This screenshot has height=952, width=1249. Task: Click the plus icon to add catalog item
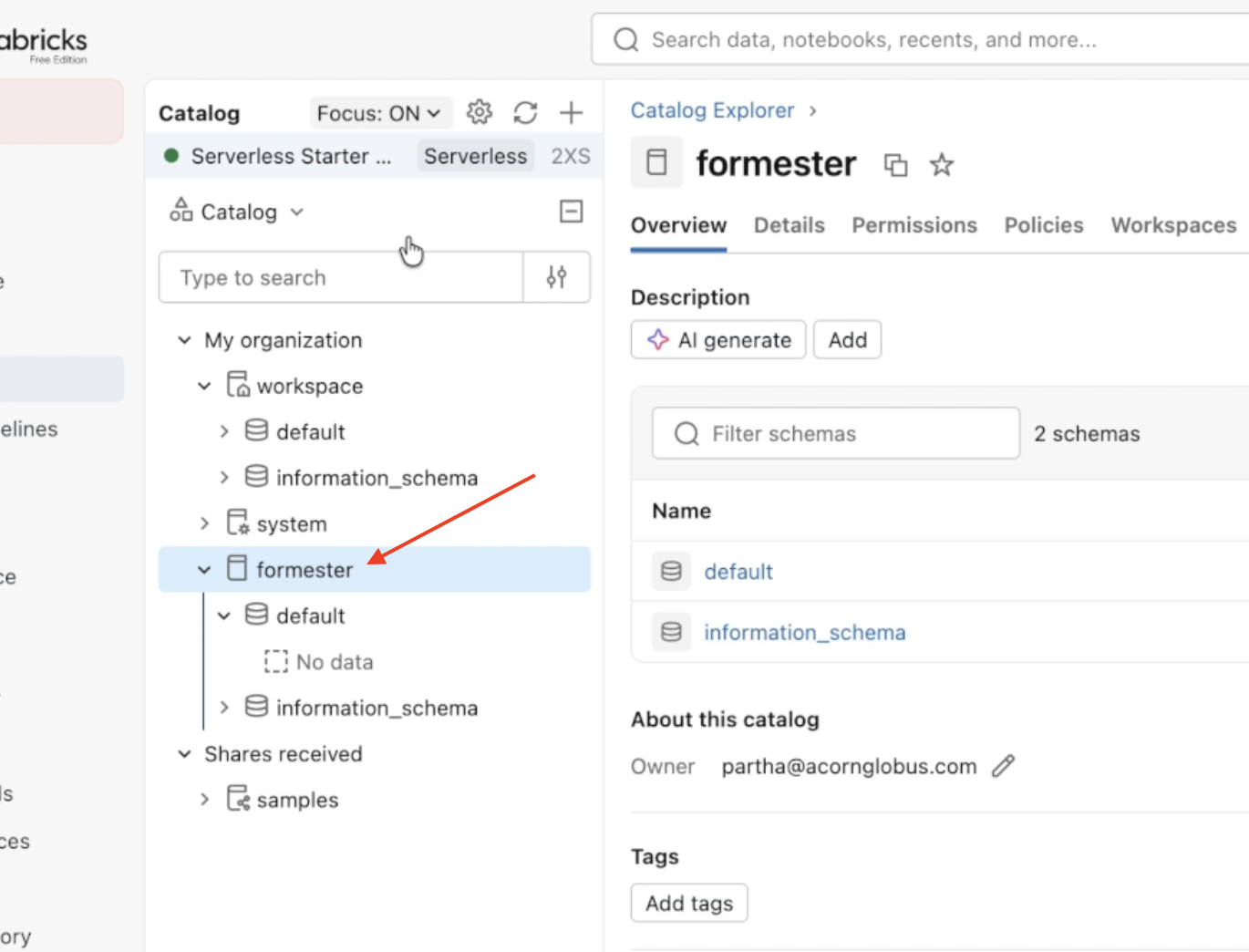pos(571,112)
